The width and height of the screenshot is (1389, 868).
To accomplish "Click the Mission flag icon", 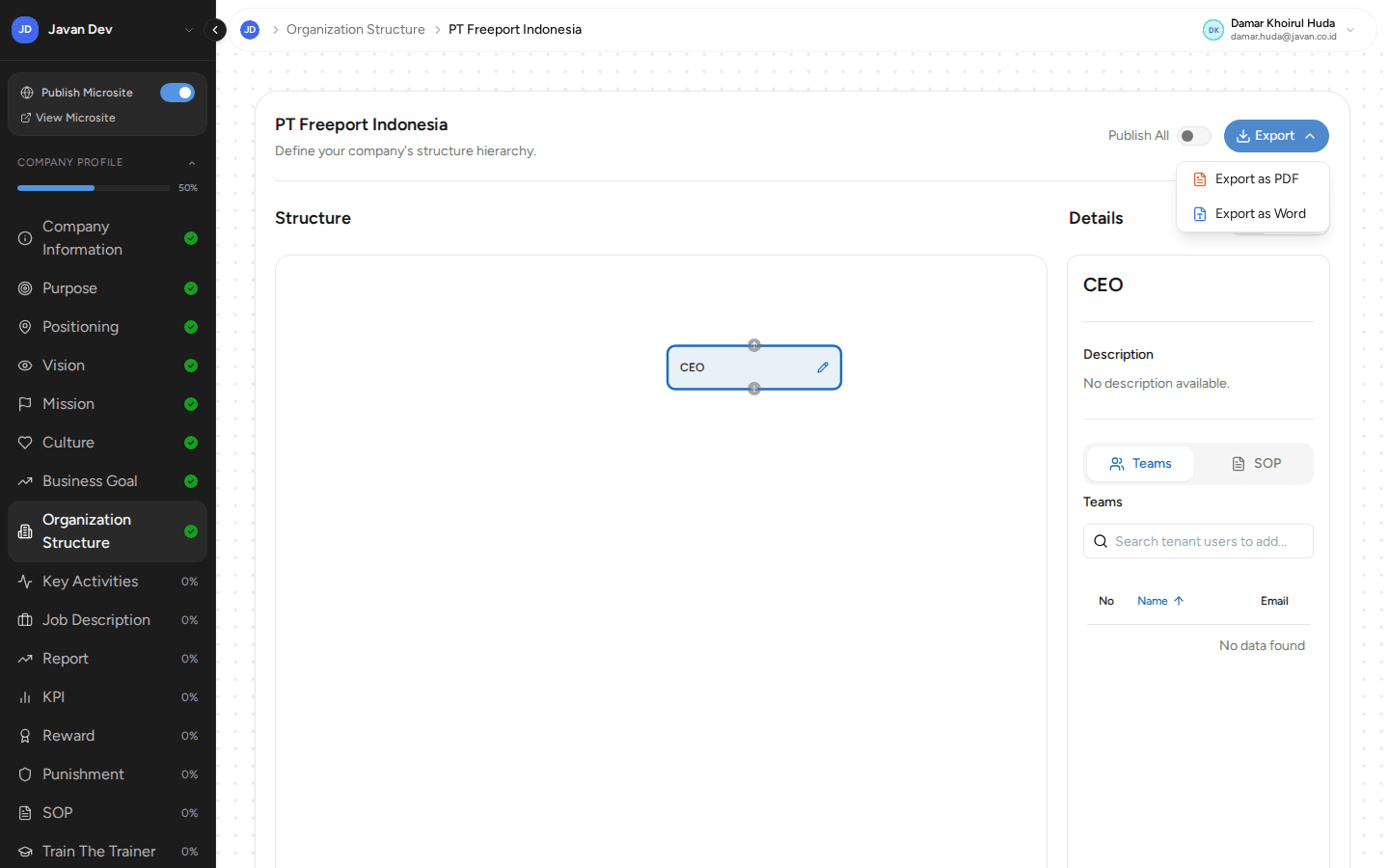I will point(25,404).
